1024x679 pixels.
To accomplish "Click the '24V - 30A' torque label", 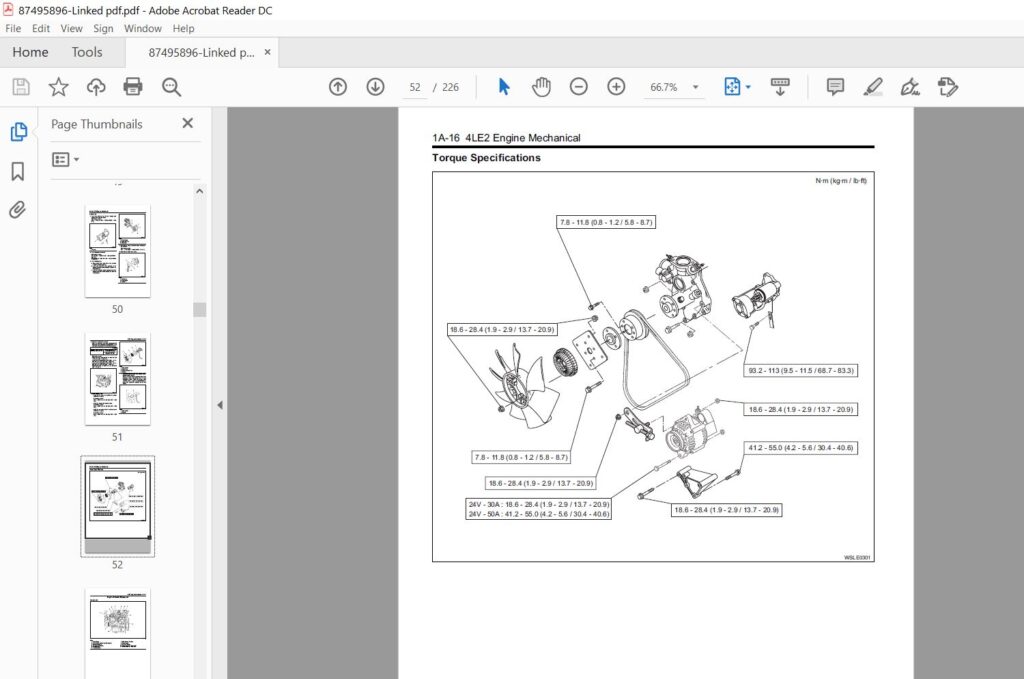I will pyautogui.click(x=539, y=504).
